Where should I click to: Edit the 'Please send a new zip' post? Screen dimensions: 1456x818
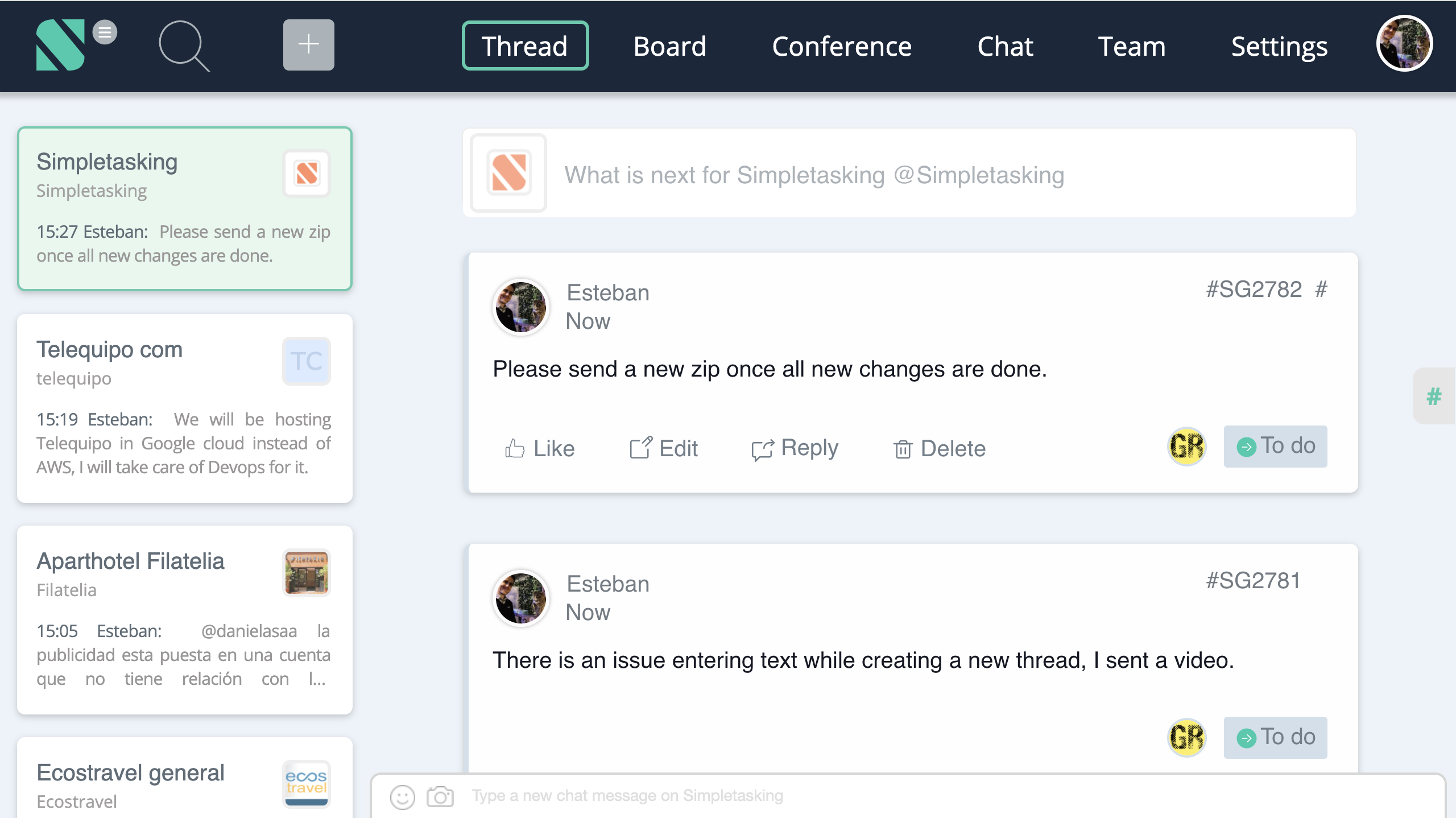pos(663,448)
